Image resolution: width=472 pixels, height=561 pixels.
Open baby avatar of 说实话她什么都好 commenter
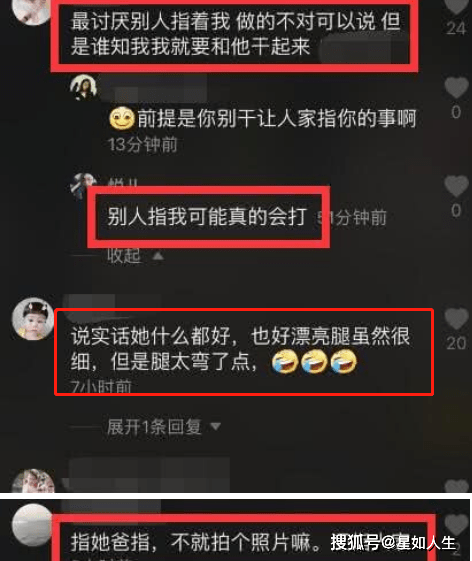(x=33, y=319)
